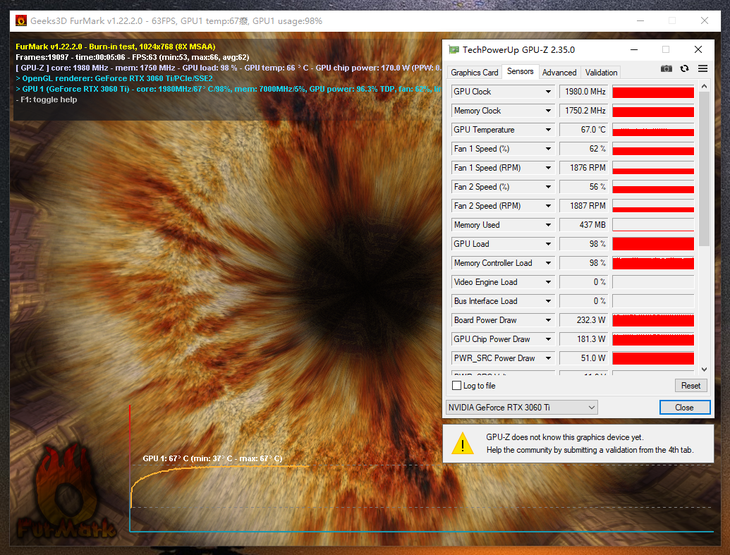Click the GPU-Z refresh icon
Screen dimensions: 730x555
(684, 69)
